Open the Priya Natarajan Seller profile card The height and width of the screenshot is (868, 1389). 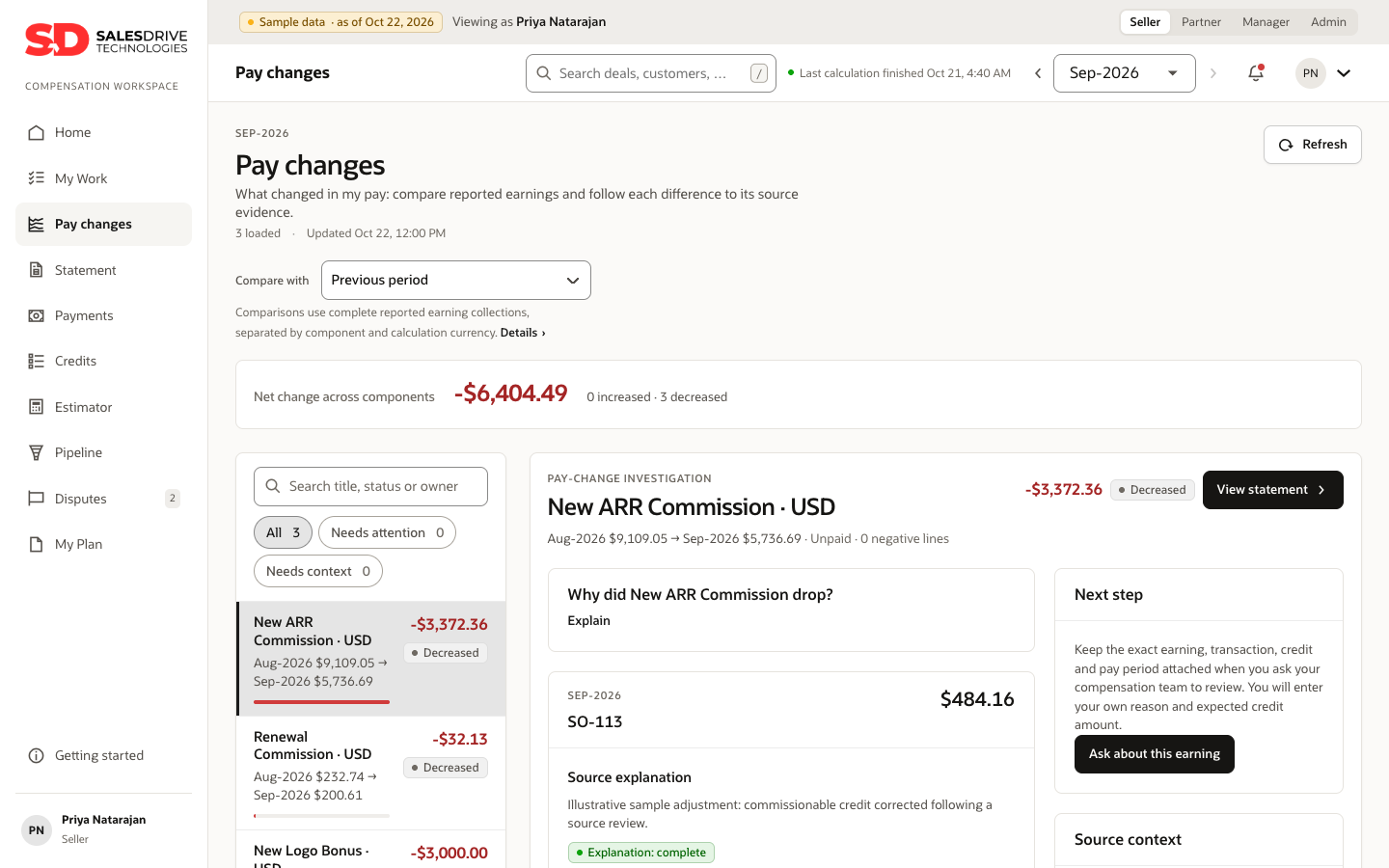[x=103, y=829]
